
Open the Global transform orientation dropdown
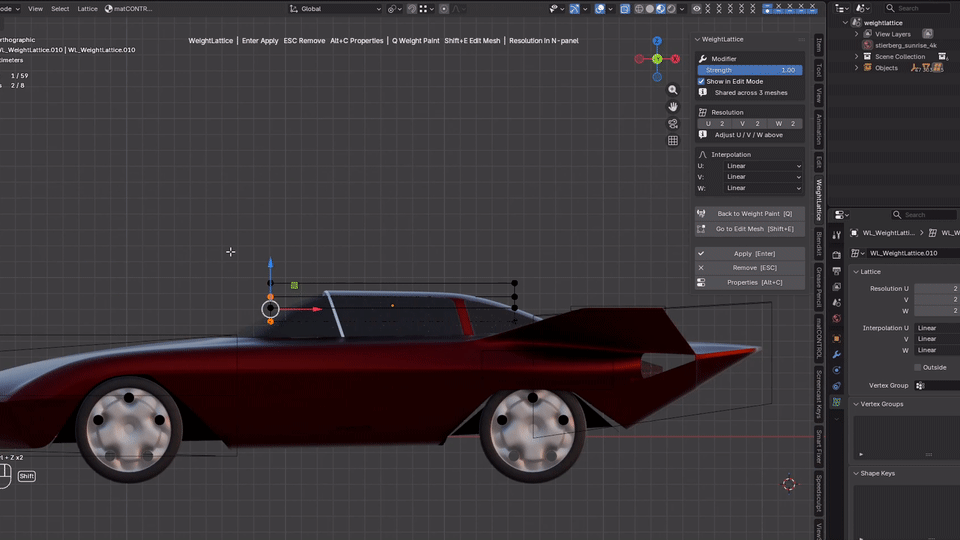coord(335,9)
